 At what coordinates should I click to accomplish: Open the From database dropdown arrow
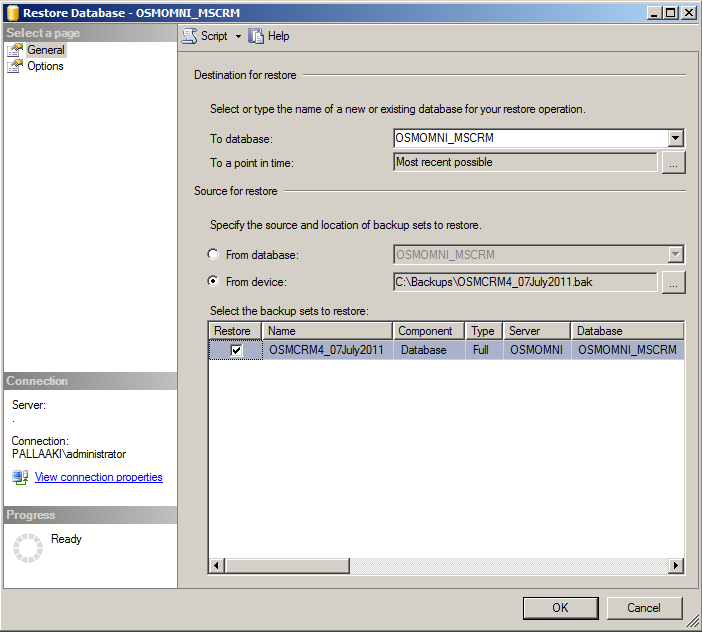[676, 255]
